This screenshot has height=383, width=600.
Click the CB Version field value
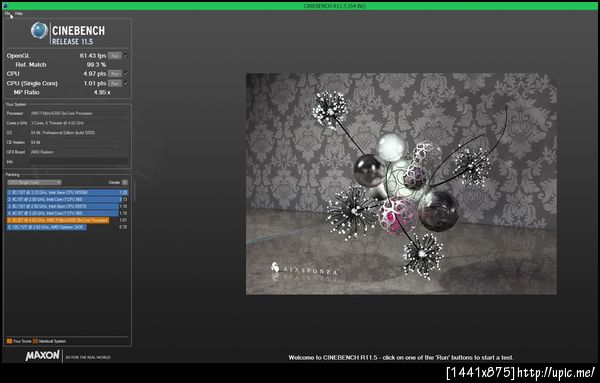(79, 142)
